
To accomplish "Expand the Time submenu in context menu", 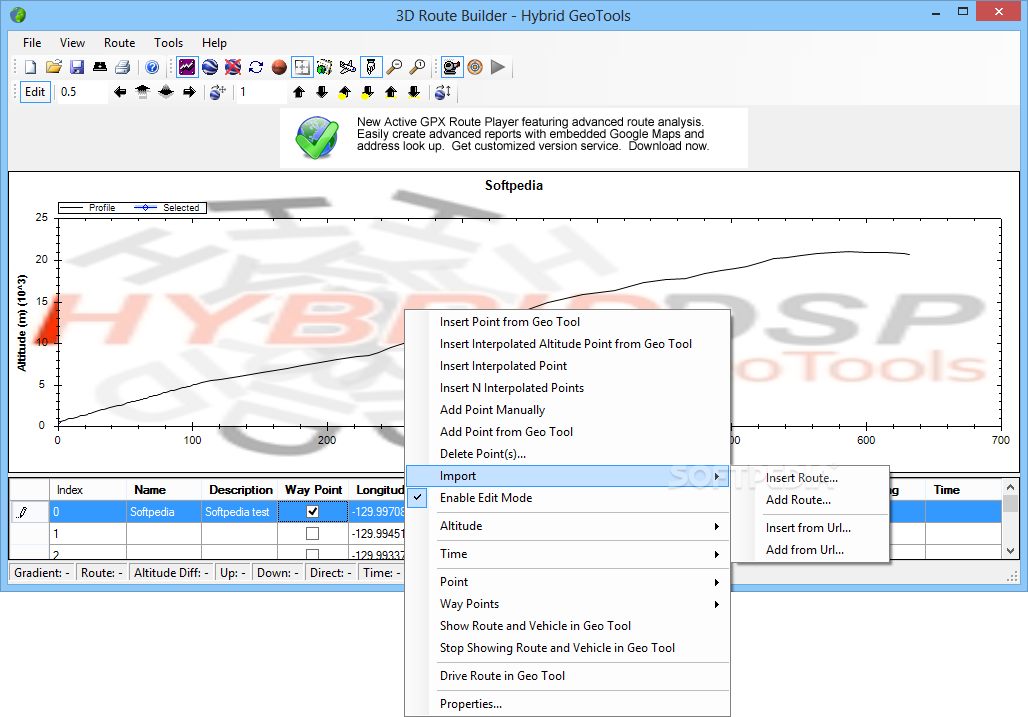I will click(568, 554).
